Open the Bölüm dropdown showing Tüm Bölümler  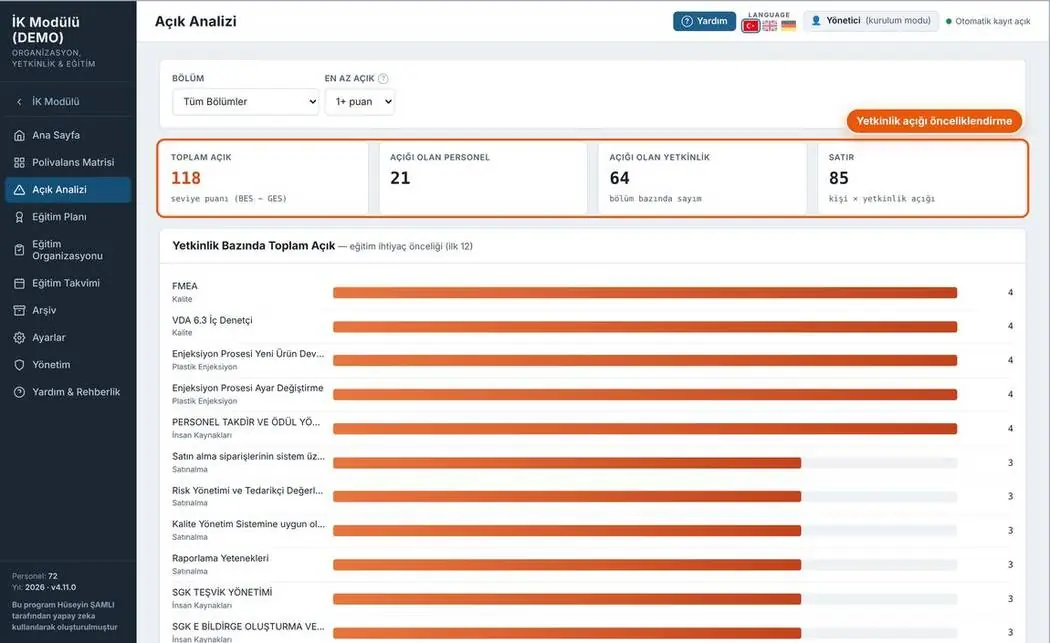coord(245,102)
